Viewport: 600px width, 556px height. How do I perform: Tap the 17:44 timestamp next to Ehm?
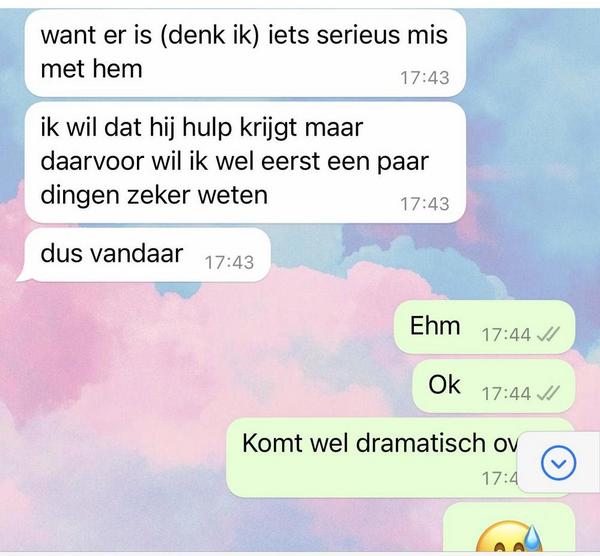506,335
